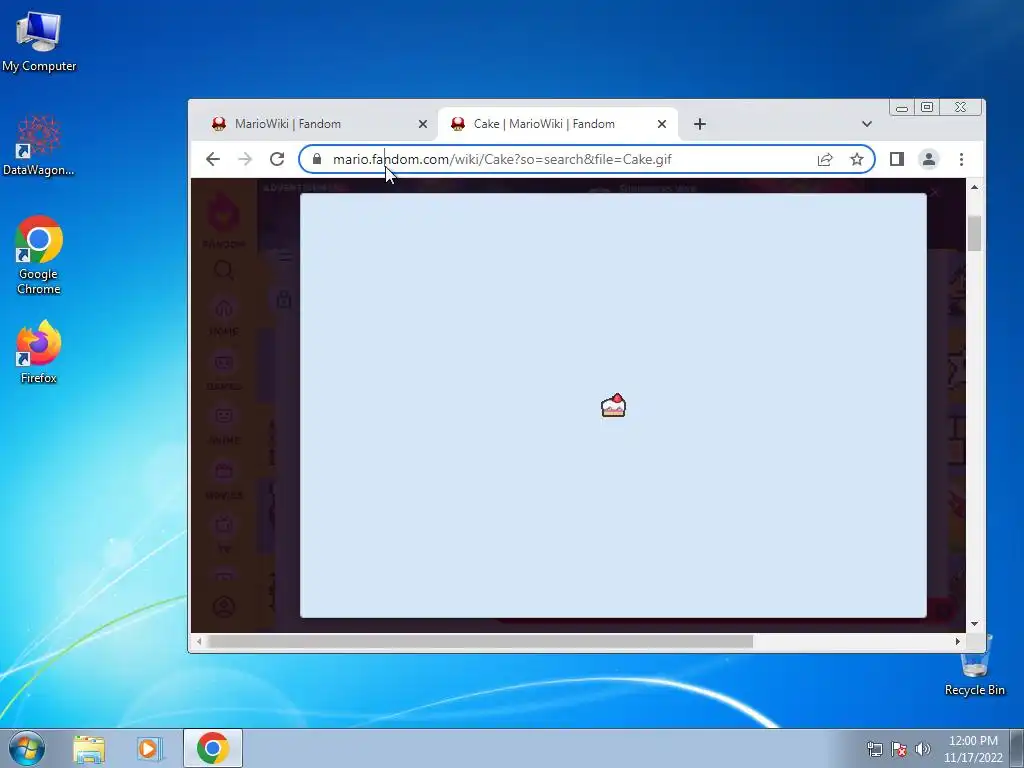Screen dimensions: 1024x768
Task: Open the Chrome three-dot menu
Action: (961, 159)
